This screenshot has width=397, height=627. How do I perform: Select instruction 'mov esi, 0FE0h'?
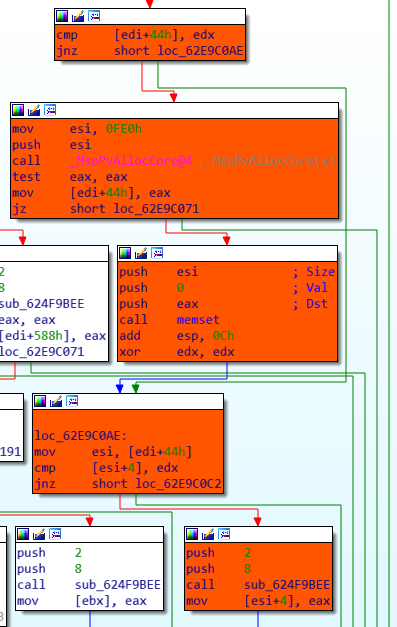point(77,129)
